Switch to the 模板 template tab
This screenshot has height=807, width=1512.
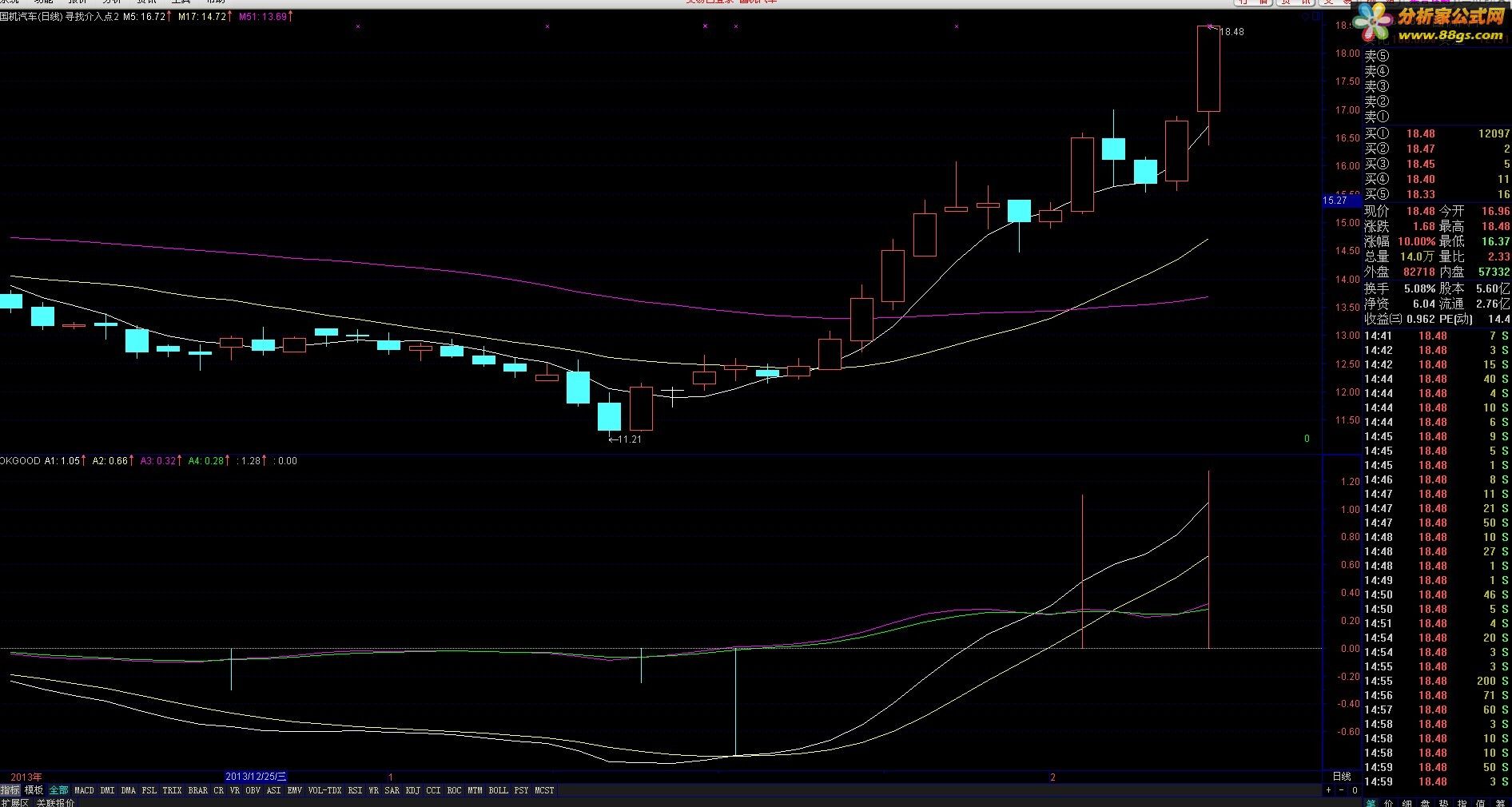pos(34,790)
